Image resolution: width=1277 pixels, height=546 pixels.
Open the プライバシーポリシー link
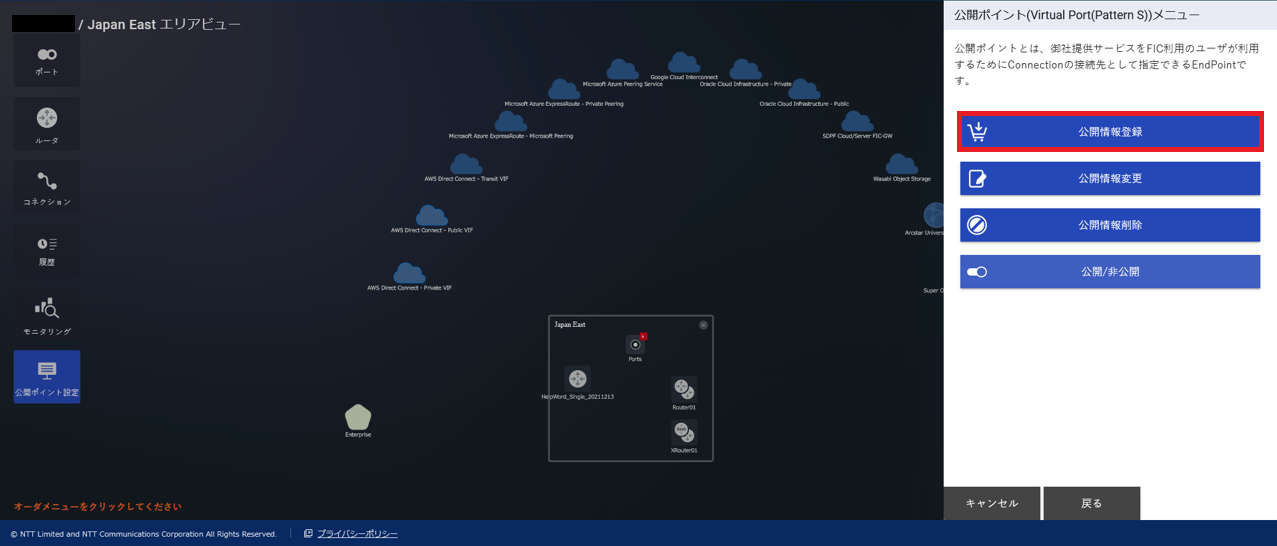click(x=357, y=534)
